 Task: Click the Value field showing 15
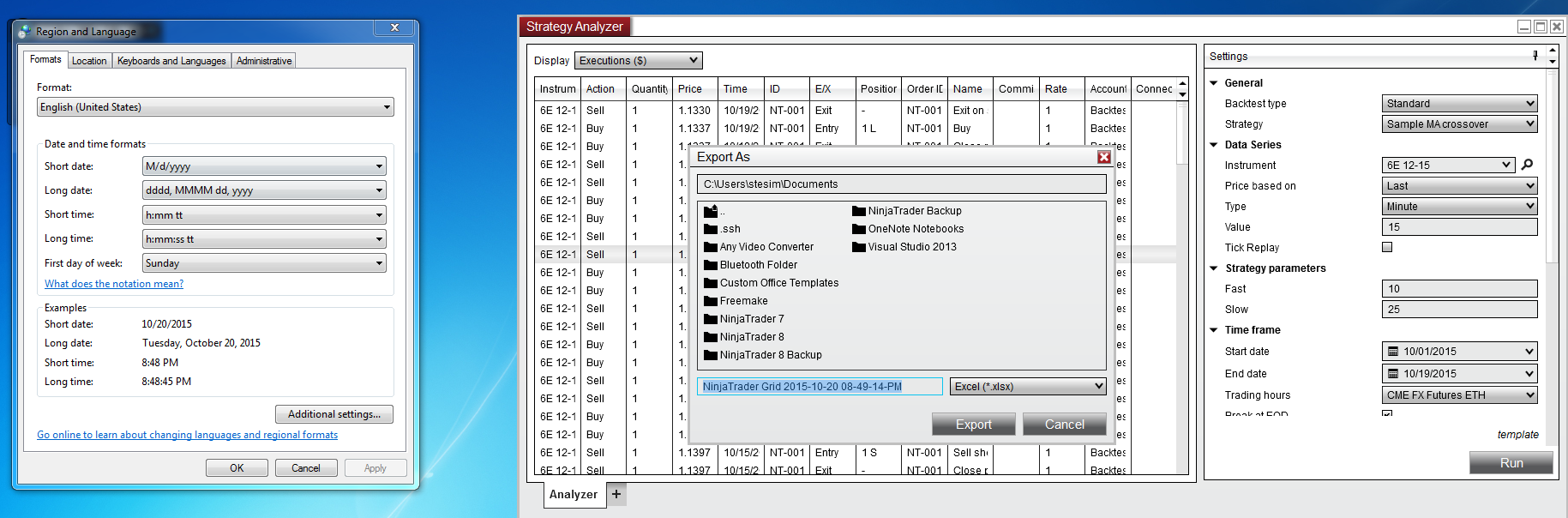point(1459,227)
